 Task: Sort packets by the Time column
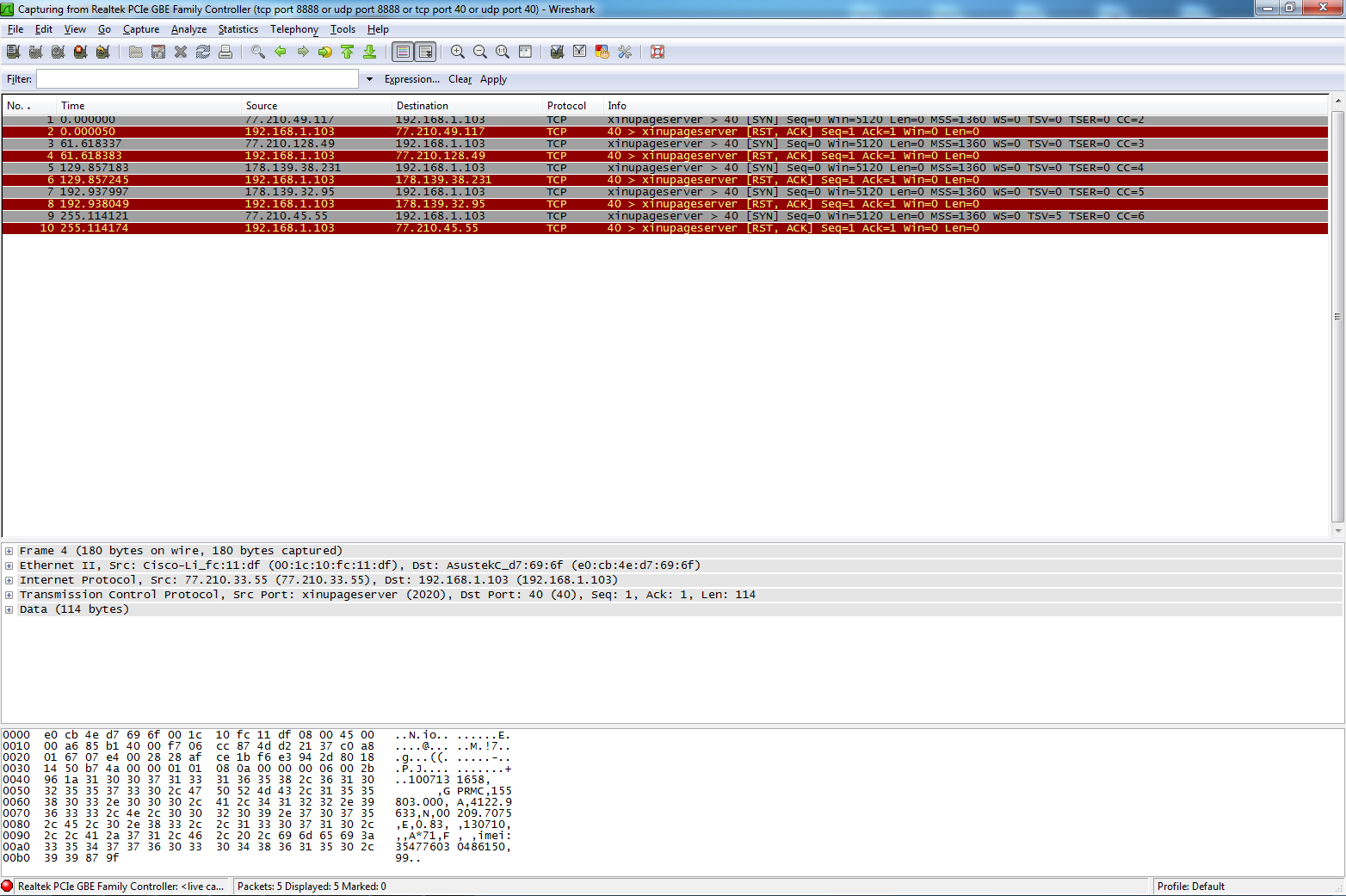coord(147,106)
